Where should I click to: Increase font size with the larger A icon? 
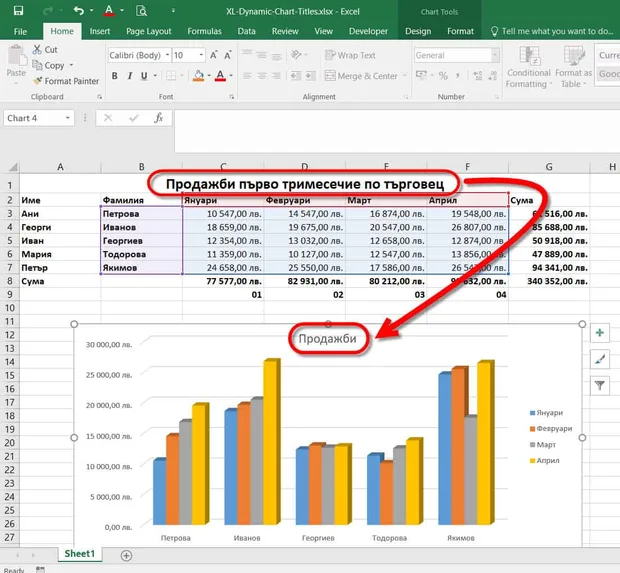214,55
